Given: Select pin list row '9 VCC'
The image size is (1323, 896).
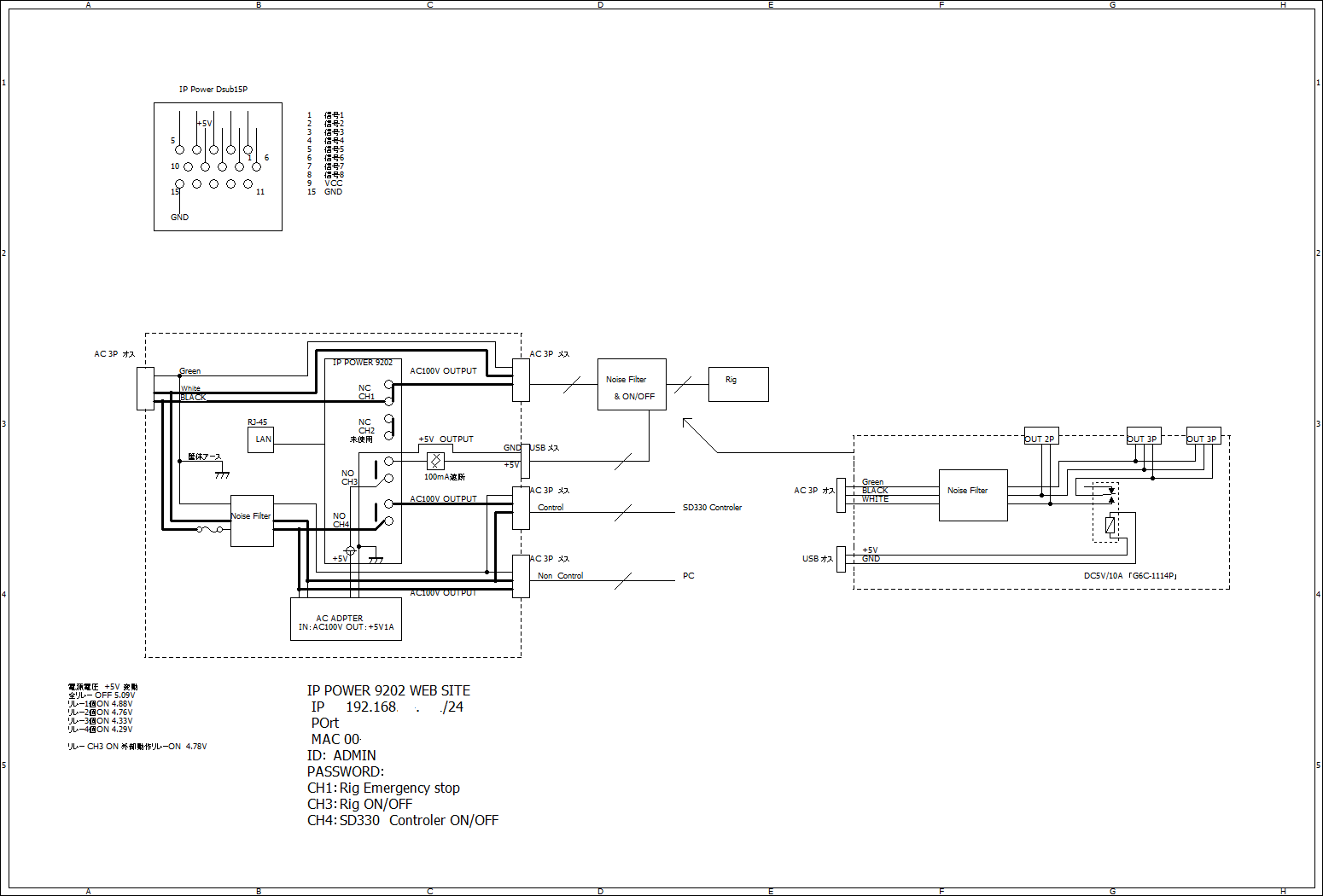Looking at the screenshot, I should [x=325, y=183].
